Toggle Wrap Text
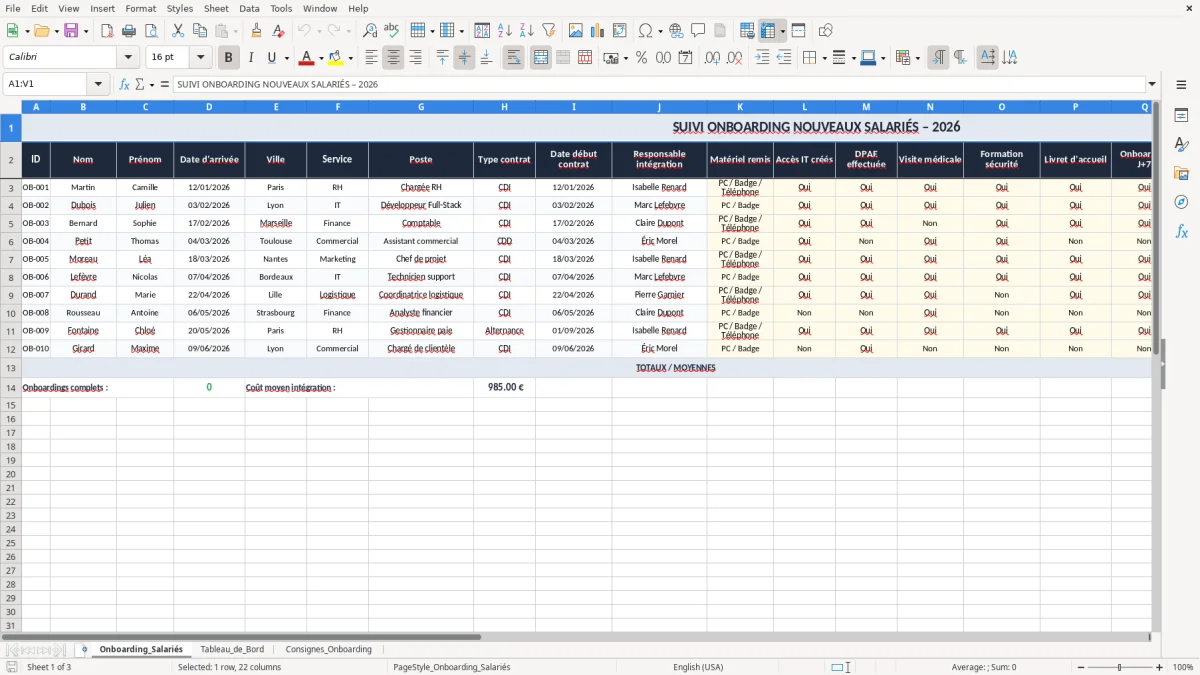 (x=513, y=58)
